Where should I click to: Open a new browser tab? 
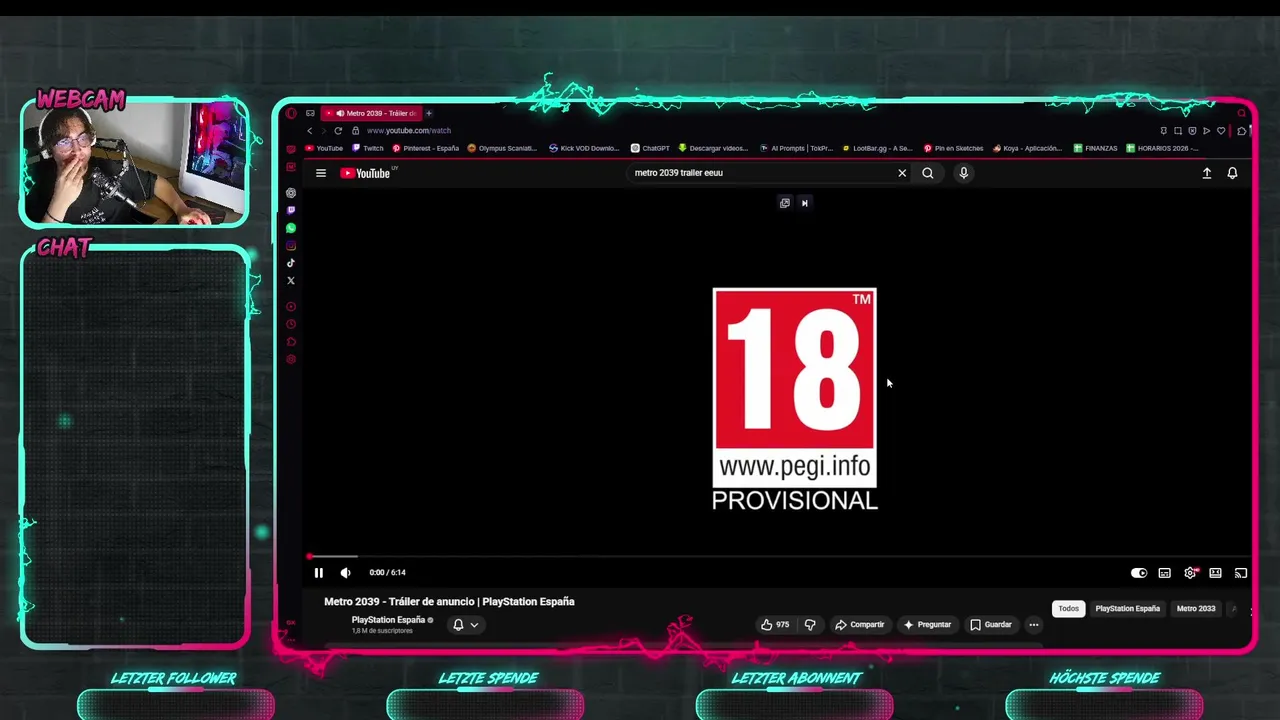pos(428,113)
